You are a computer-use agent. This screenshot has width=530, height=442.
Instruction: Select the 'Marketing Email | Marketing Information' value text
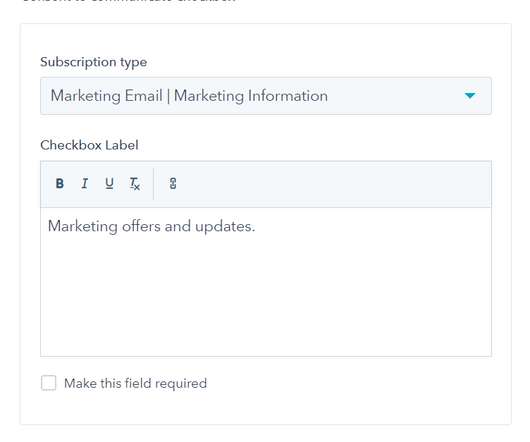189,96
